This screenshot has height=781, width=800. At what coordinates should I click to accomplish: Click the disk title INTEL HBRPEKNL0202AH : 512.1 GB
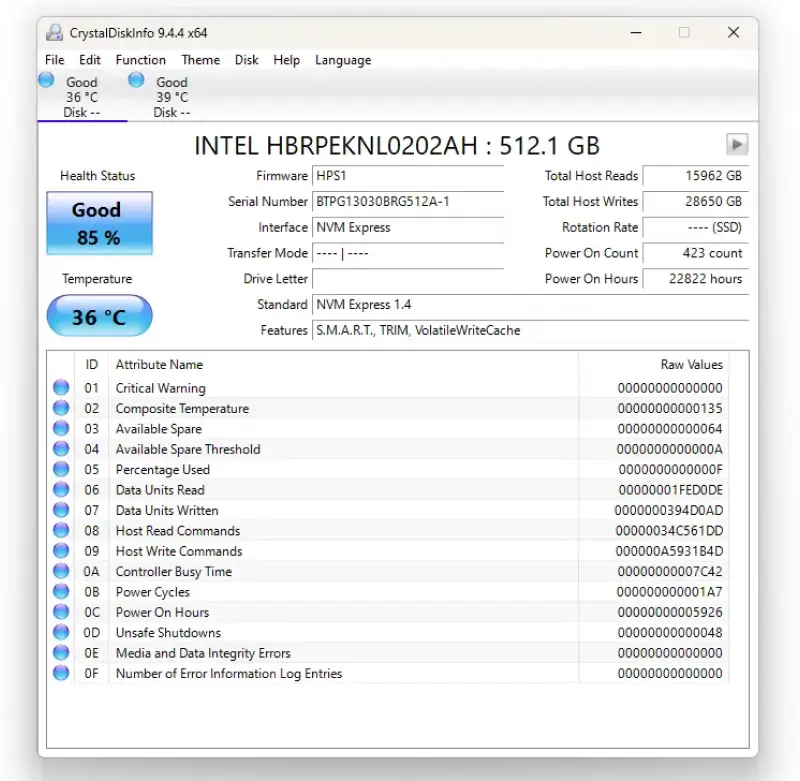click(397, 146)
